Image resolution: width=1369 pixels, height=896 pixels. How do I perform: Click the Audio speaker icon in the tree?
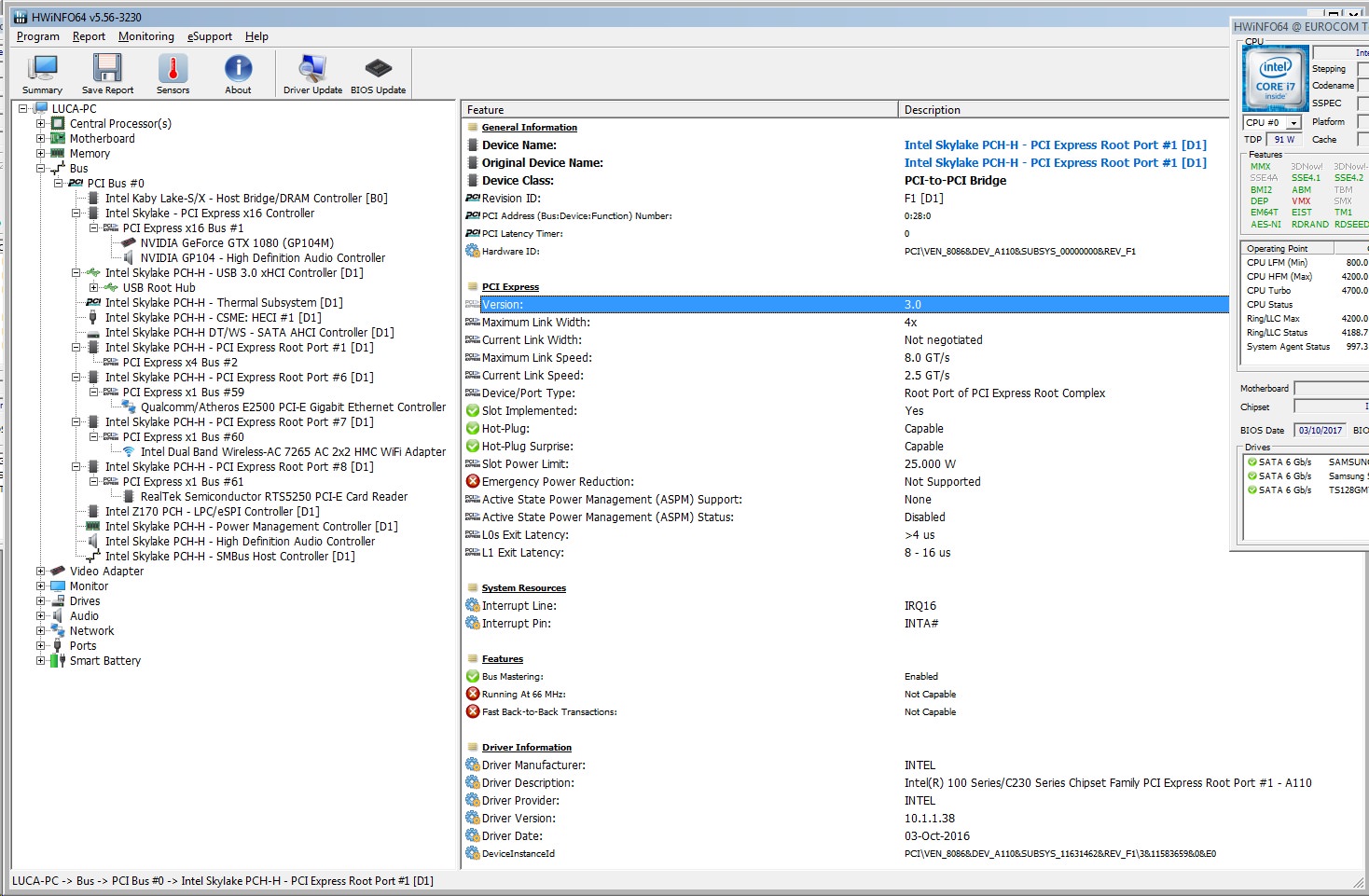[x=58, y=615]
